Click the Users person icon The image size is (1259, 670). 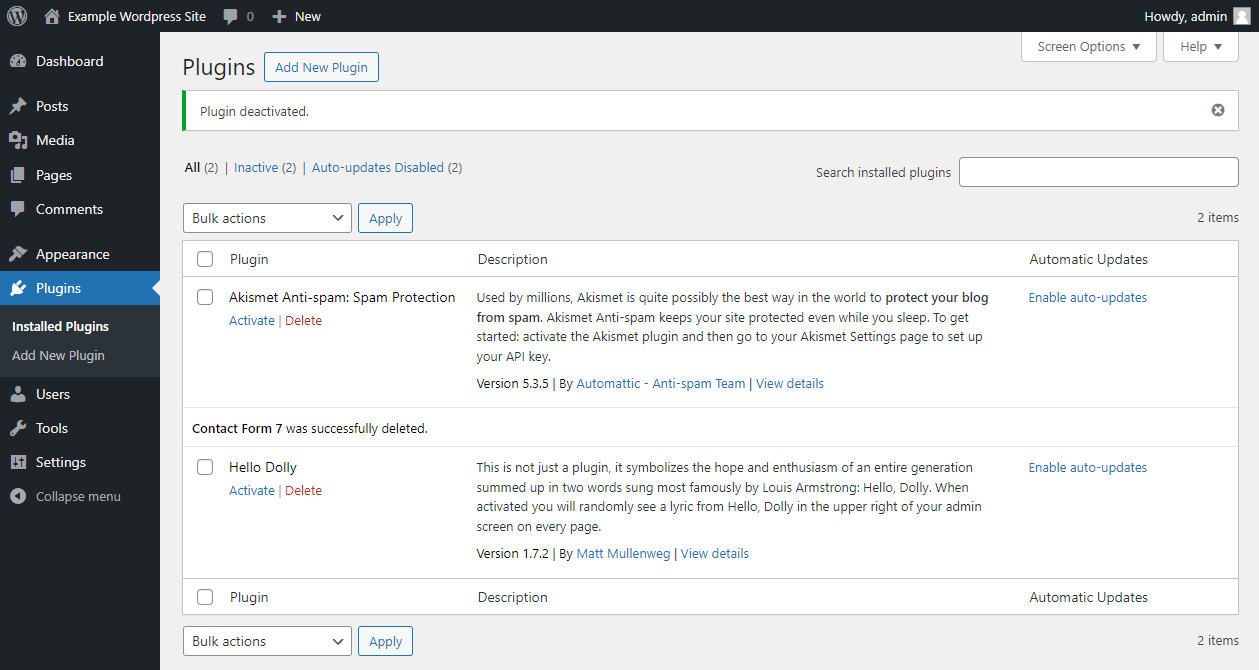(x=18, y=394)
